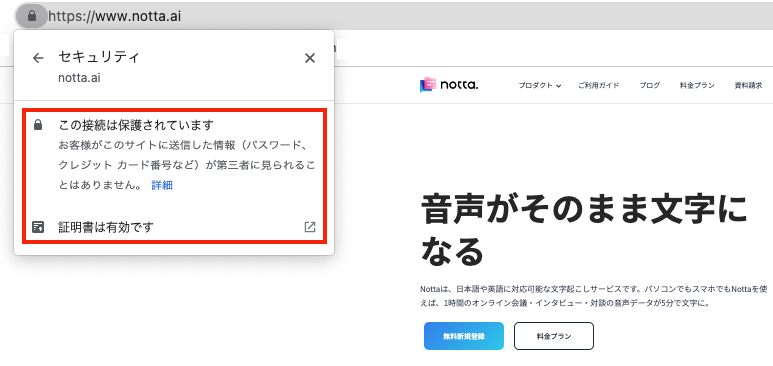
Task: Go back with the security popup arrow
Action: (x=38, y=58)
